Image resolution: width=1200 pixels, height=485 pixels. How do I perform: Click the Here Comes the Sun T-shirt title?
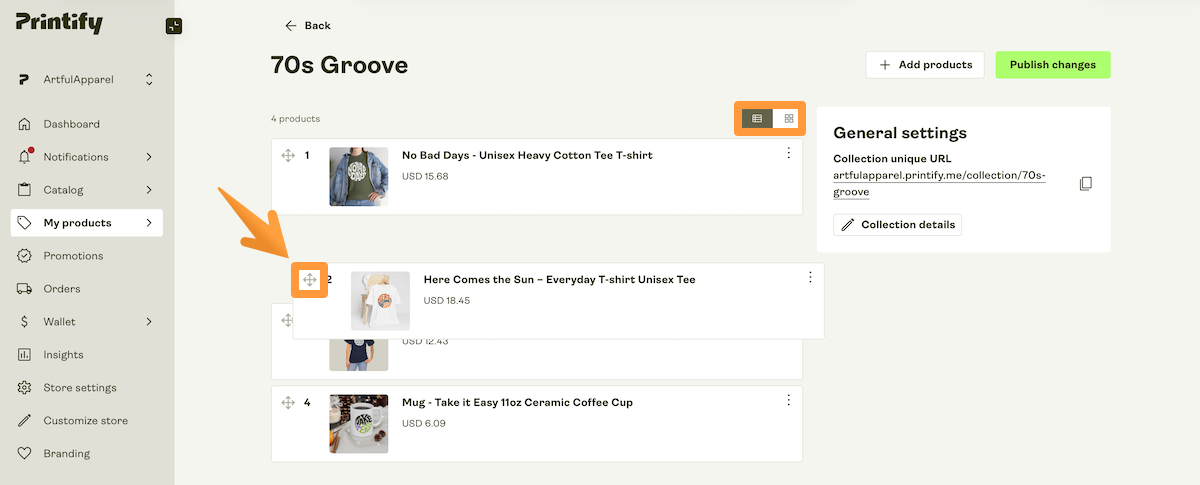559,280
